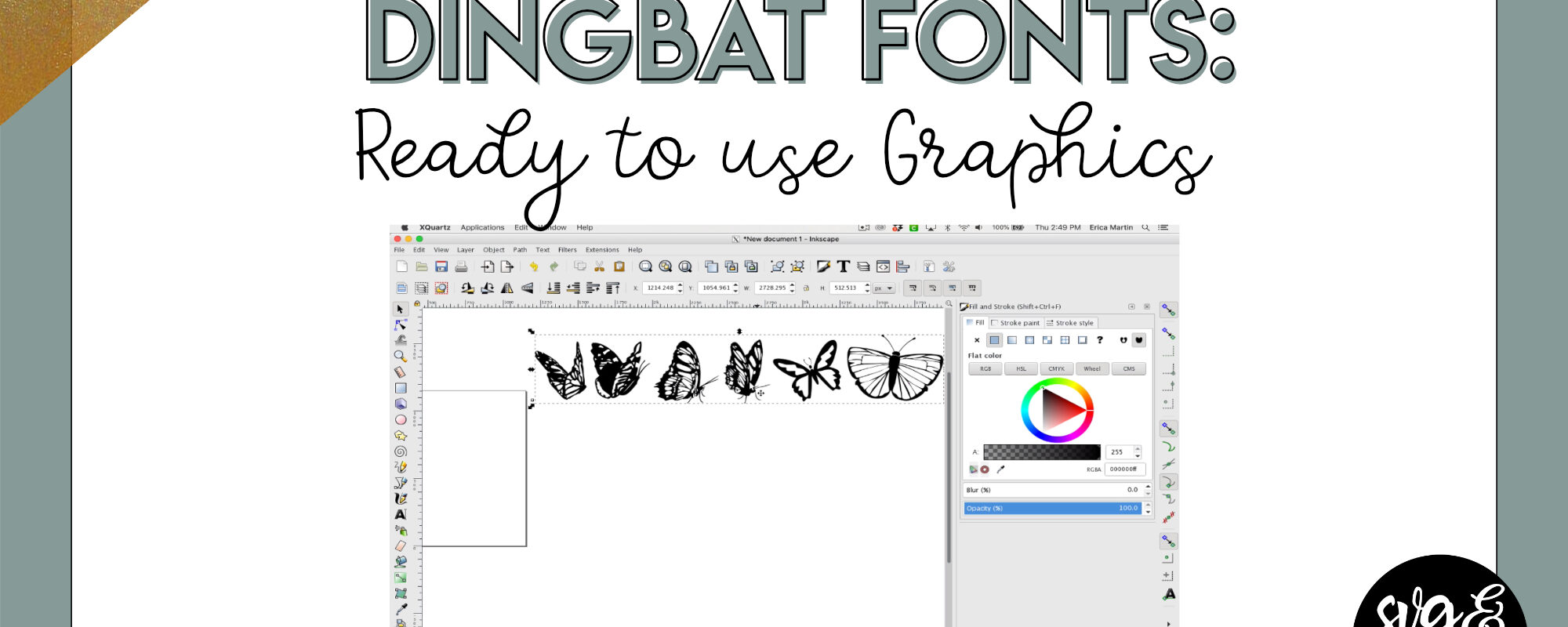Open the Filters menu
The width and height of the screenshot is (1568, 627).
[568, 250]
